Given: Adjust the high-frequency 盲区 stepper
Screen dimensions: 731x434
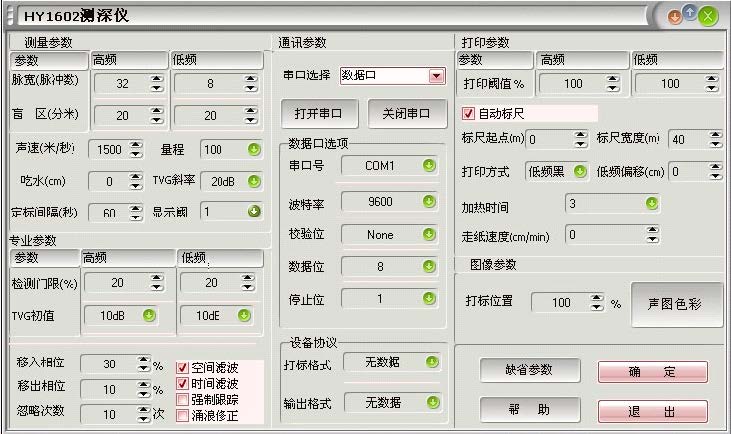Looking at the screenshot, I should click(157, 115).
